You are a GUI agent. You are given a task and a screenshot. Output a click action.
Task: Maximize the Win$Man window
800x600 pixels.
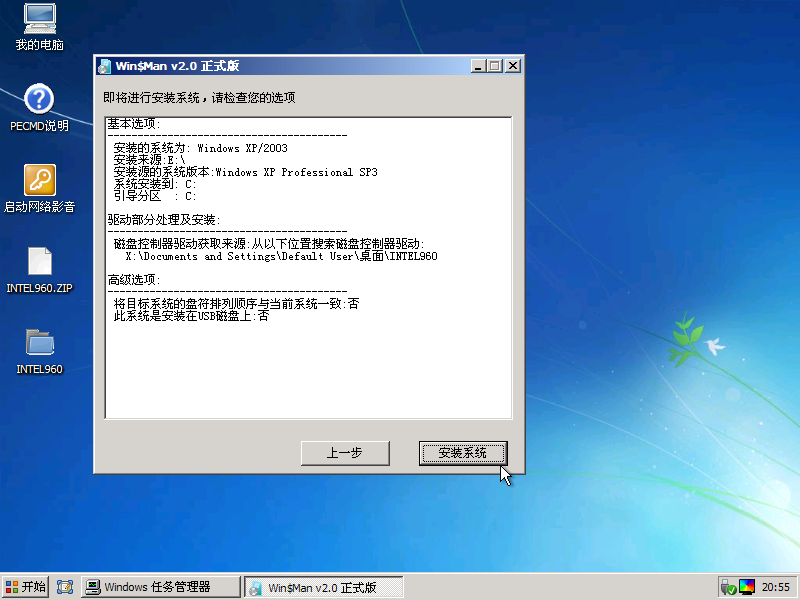pos(494,66)
